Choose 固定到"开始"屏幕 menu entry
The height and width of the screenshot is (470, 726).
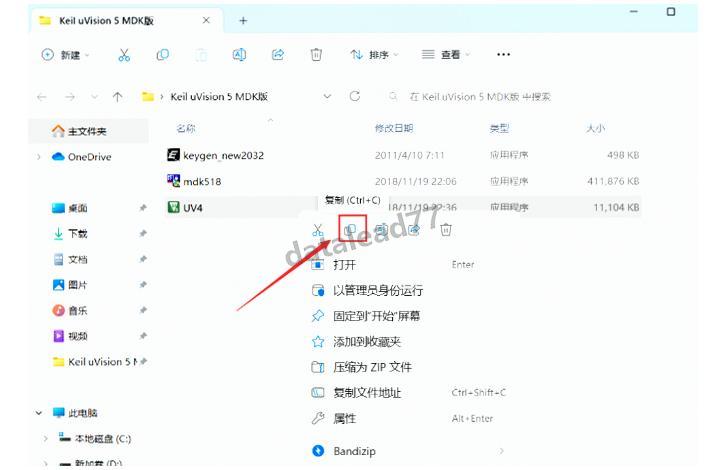pyautogui.click(x=376, y=316)
